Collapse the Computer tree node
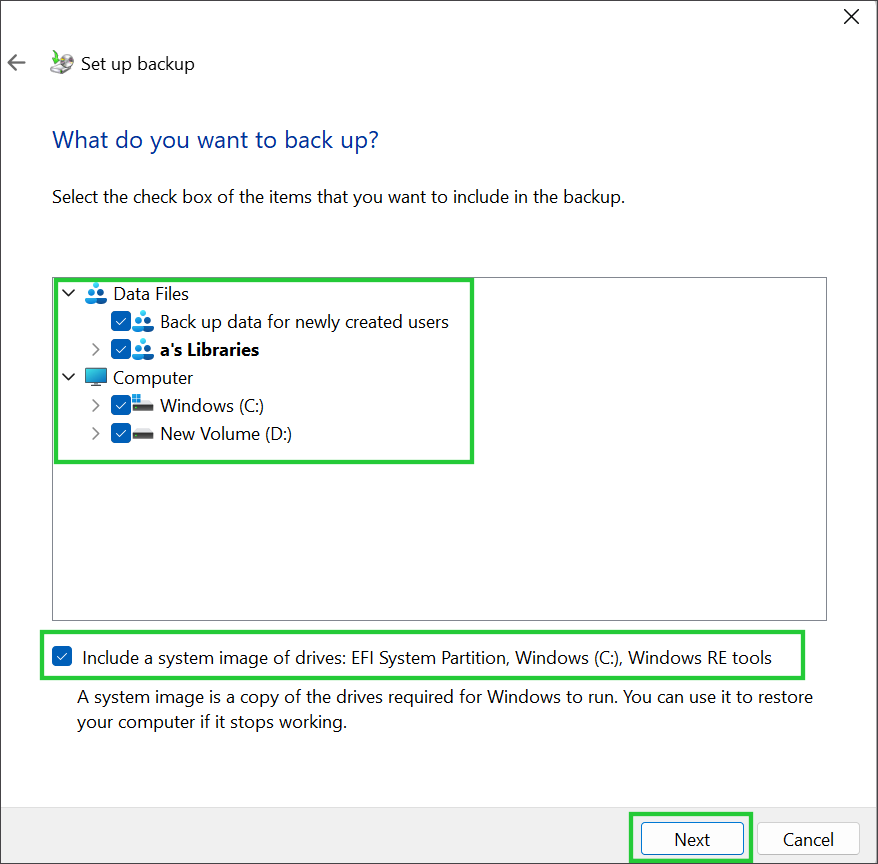The width and height of the screenshot is (878, 864). [x=68, y=377]
